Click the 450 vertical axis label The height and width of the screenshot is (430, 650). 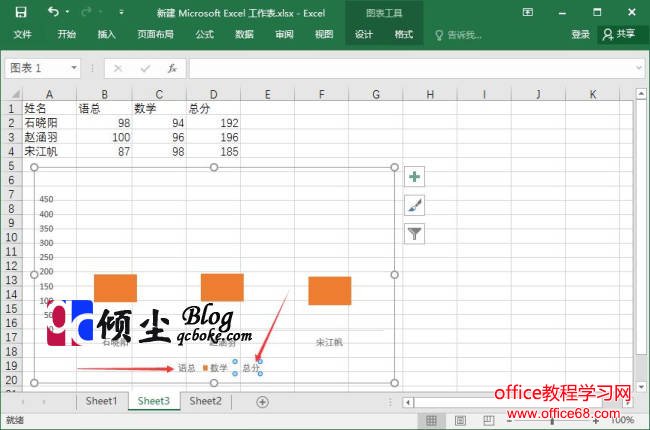(46, 199)
